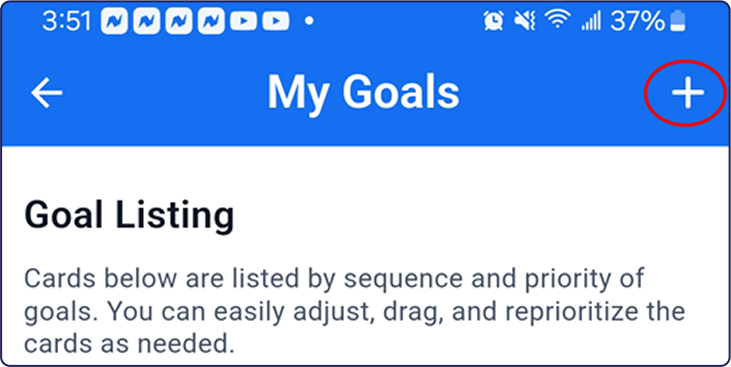Viewport: 731px width, 367px height.
Task: Tap the third of four identical notification icons
Action: (179, 21)
